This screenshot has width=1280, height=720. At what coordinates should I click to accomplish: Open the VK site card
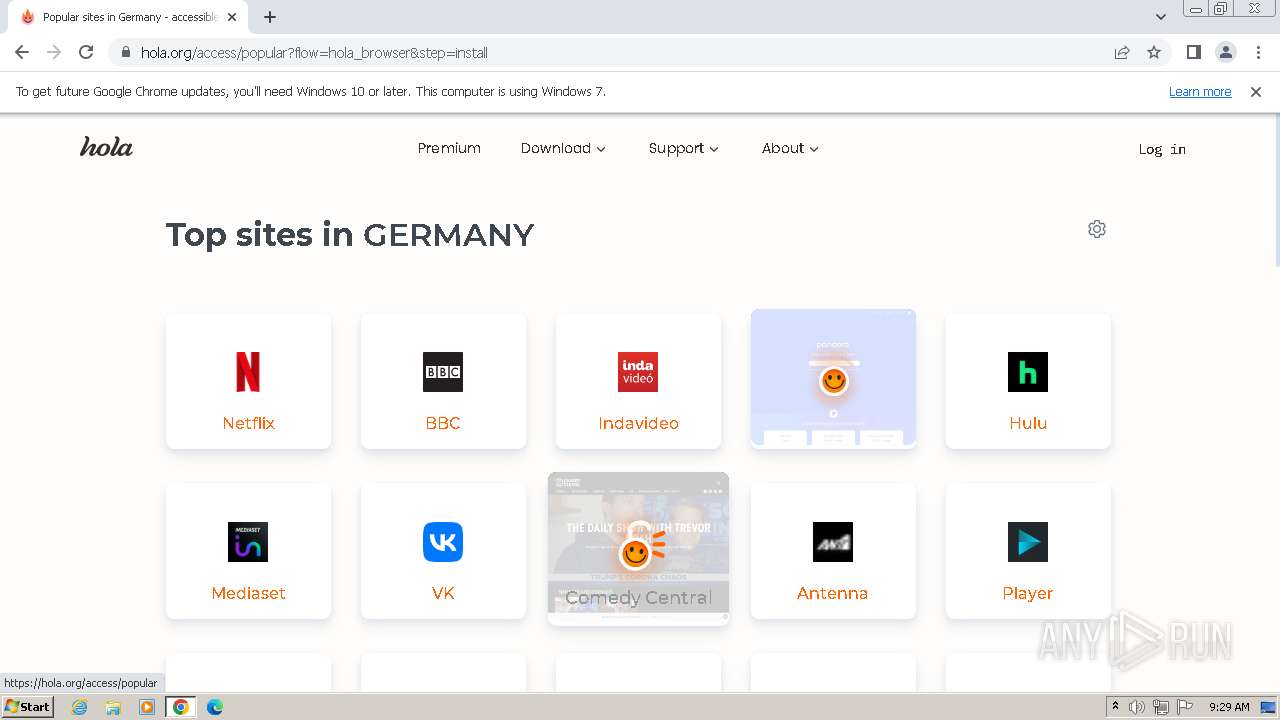click(443, 551)
